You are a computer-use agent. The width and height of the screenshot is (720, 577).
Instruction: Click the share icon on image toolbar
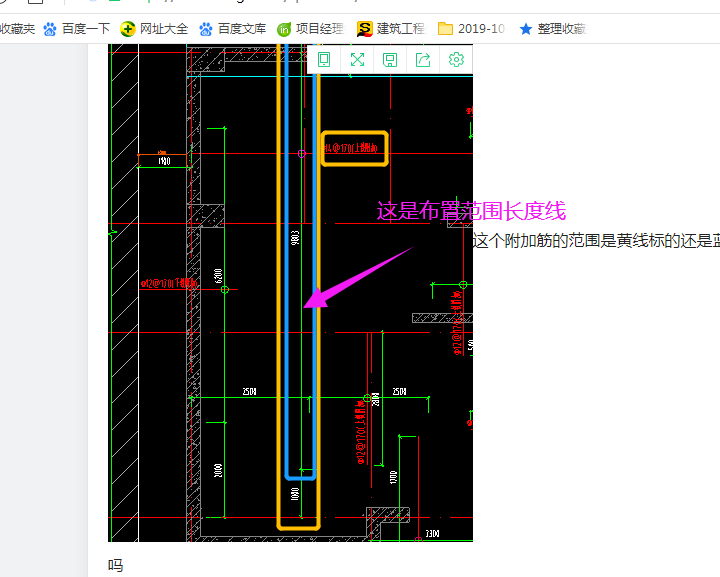423,60
